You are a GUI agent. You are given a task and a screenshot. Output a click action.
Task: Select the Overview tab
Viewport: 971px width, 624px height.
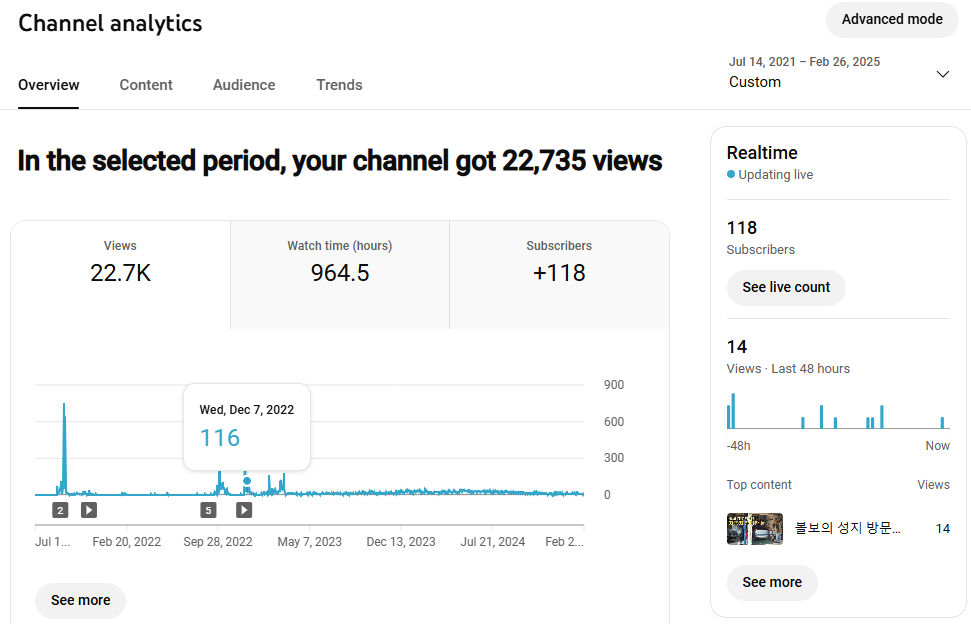[x=49, y=85]
